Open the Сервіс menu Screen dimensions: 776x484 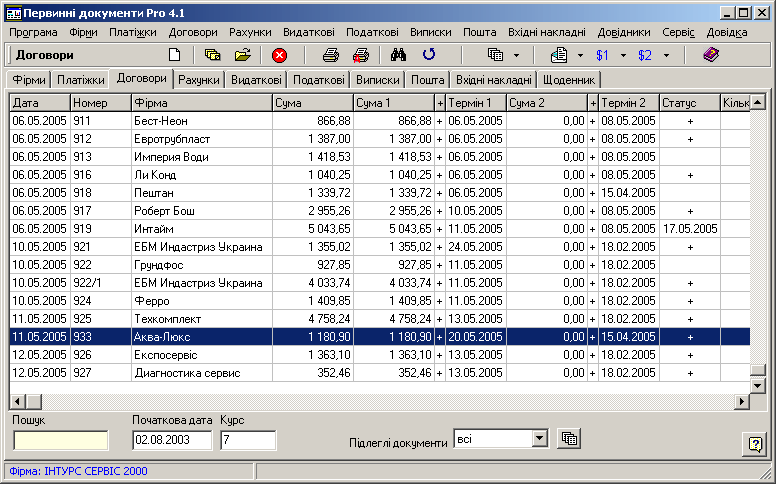point(679,32)
